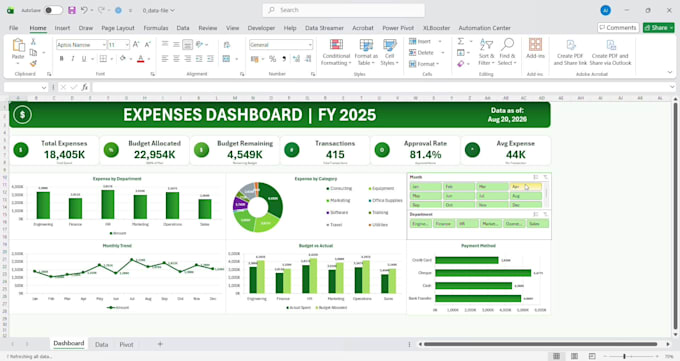Open the Font Color dropdown arrow
The width and height of the screenshot is (680, 361).
[149, 59]
